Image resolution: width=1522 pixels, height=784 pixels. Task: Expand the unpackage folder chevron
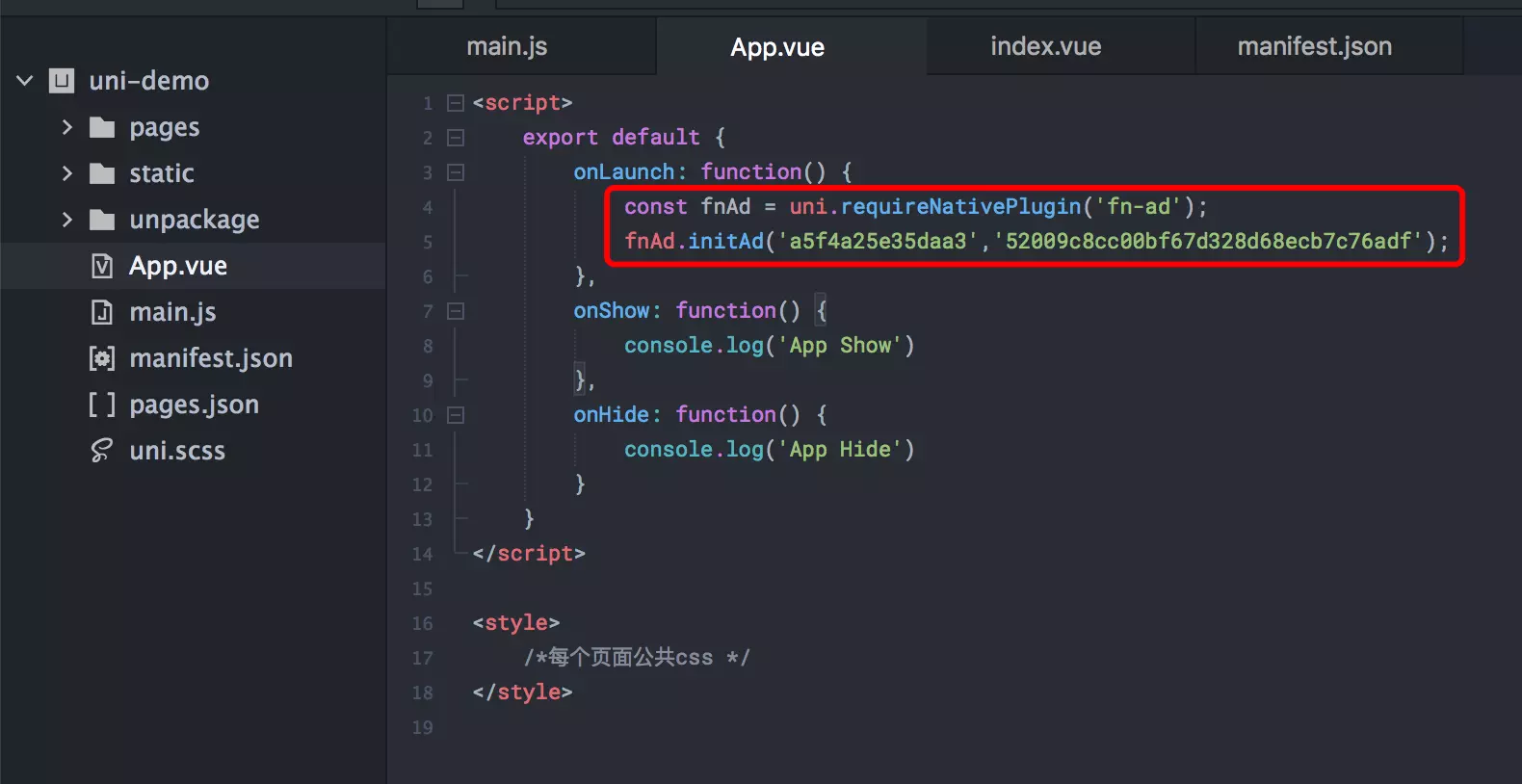click(x=66, y=220)
